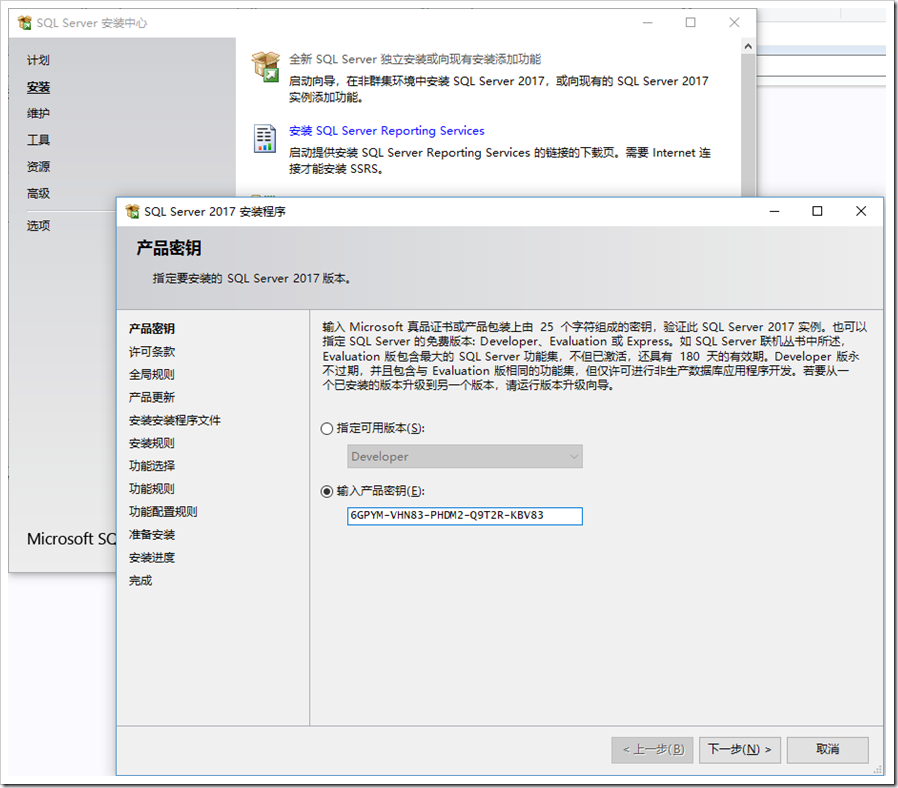Click 功能选择 step in setup list
898x788 pixels.
click(152, 466)
